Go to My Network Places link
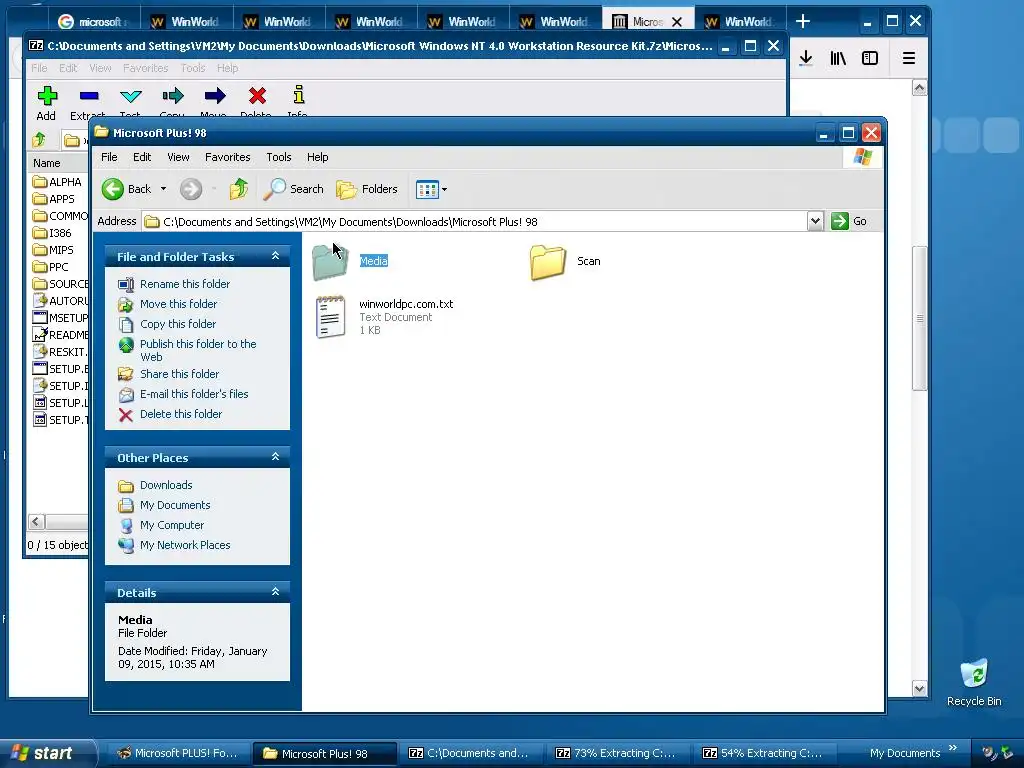 [185, 545]
